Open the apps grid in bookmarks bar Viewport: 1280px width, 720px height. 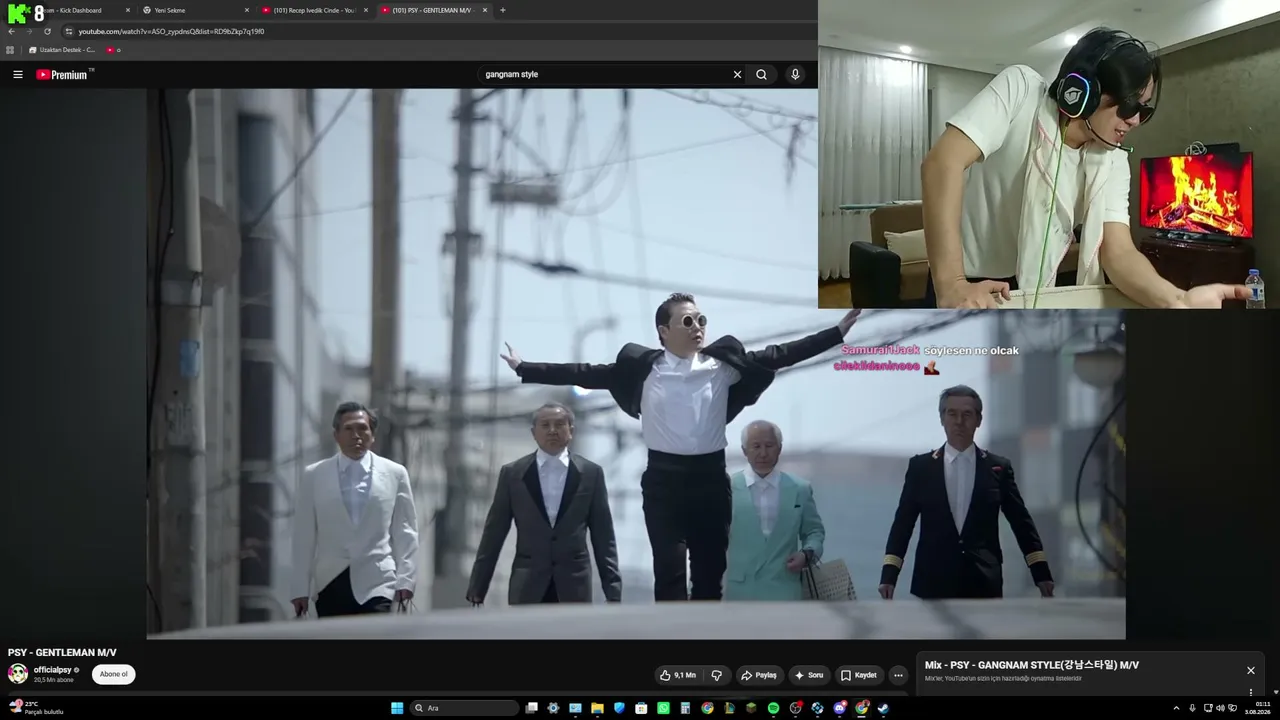(x=10, y=50)
